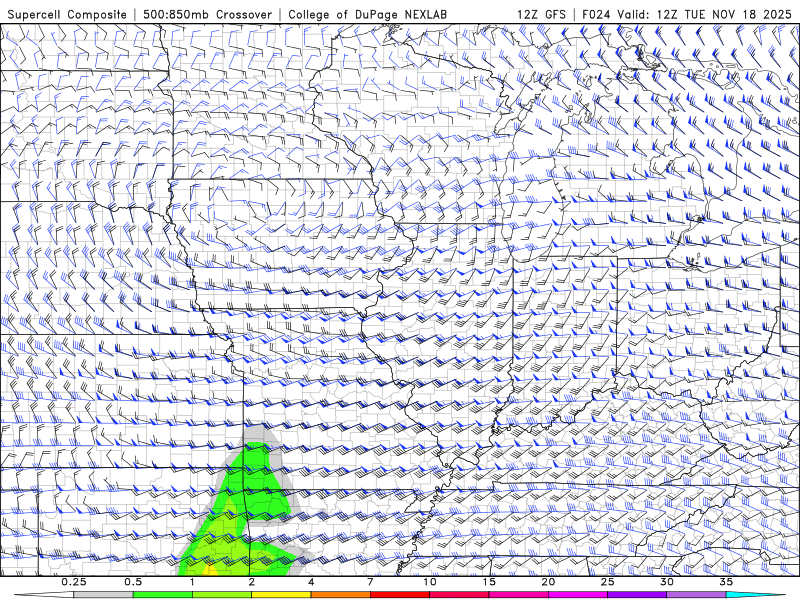Click 'College of DuPage NEXLAB' header text

pos(367,14)
